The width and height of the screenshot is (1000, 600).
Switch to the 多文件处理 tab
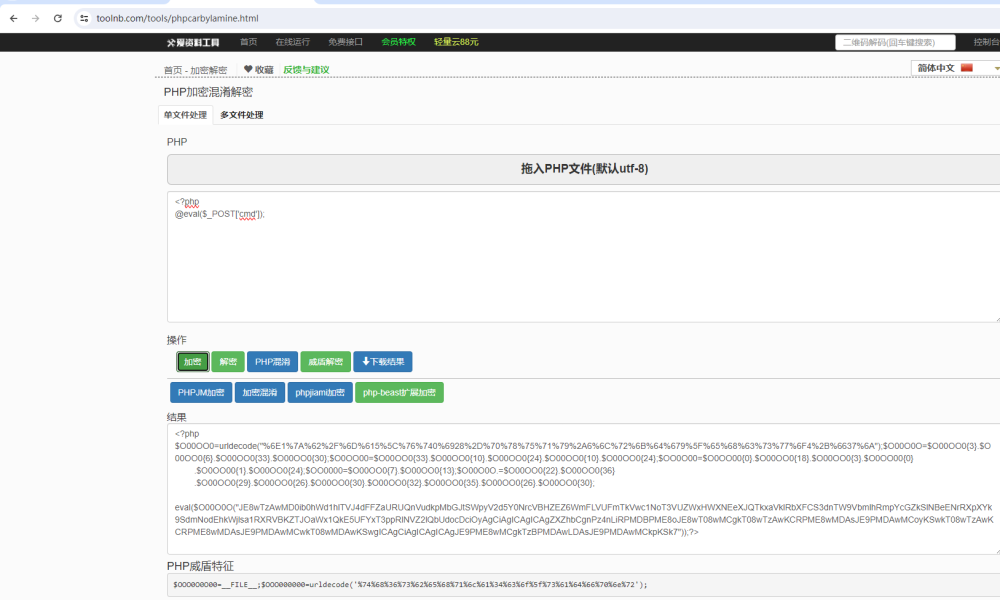(242, 115)
